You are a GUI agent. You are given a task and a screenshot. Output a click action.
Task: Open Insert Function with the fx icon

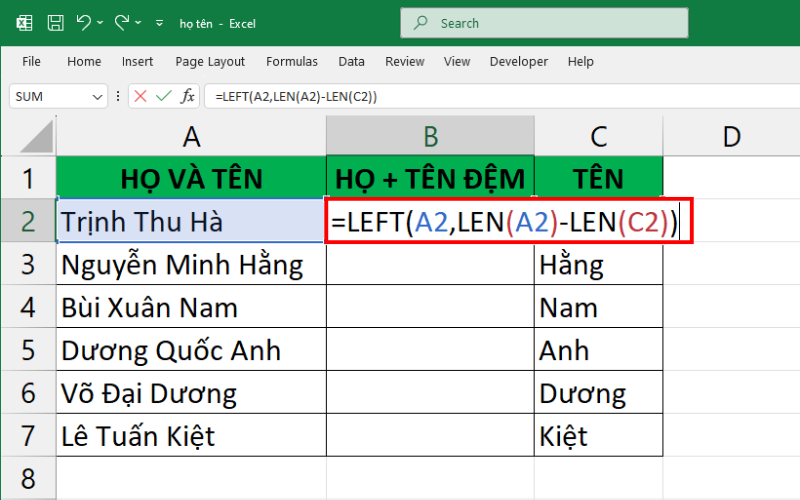coord(187,96)
